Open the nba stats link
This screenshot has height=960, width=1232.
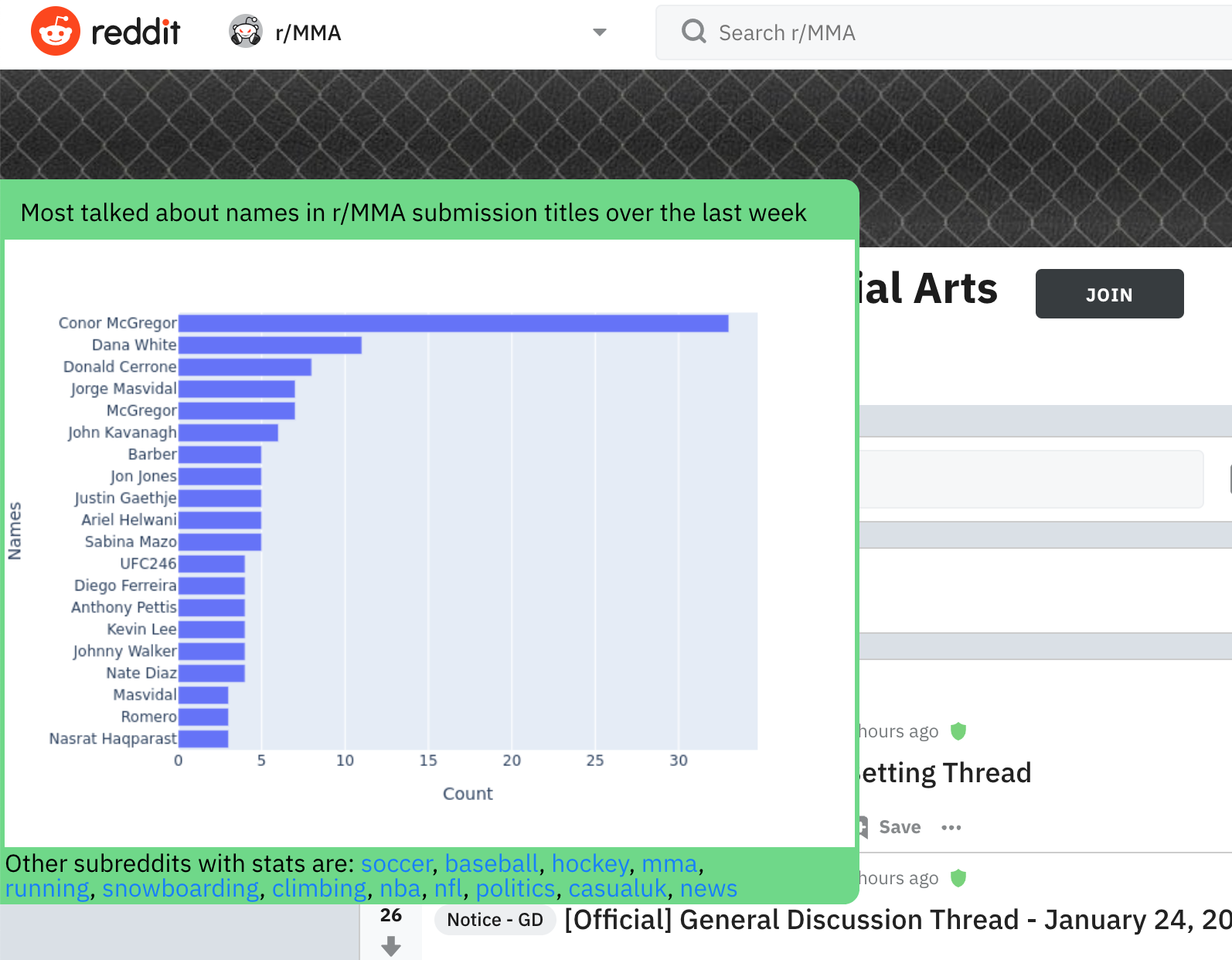pos(400,889)
